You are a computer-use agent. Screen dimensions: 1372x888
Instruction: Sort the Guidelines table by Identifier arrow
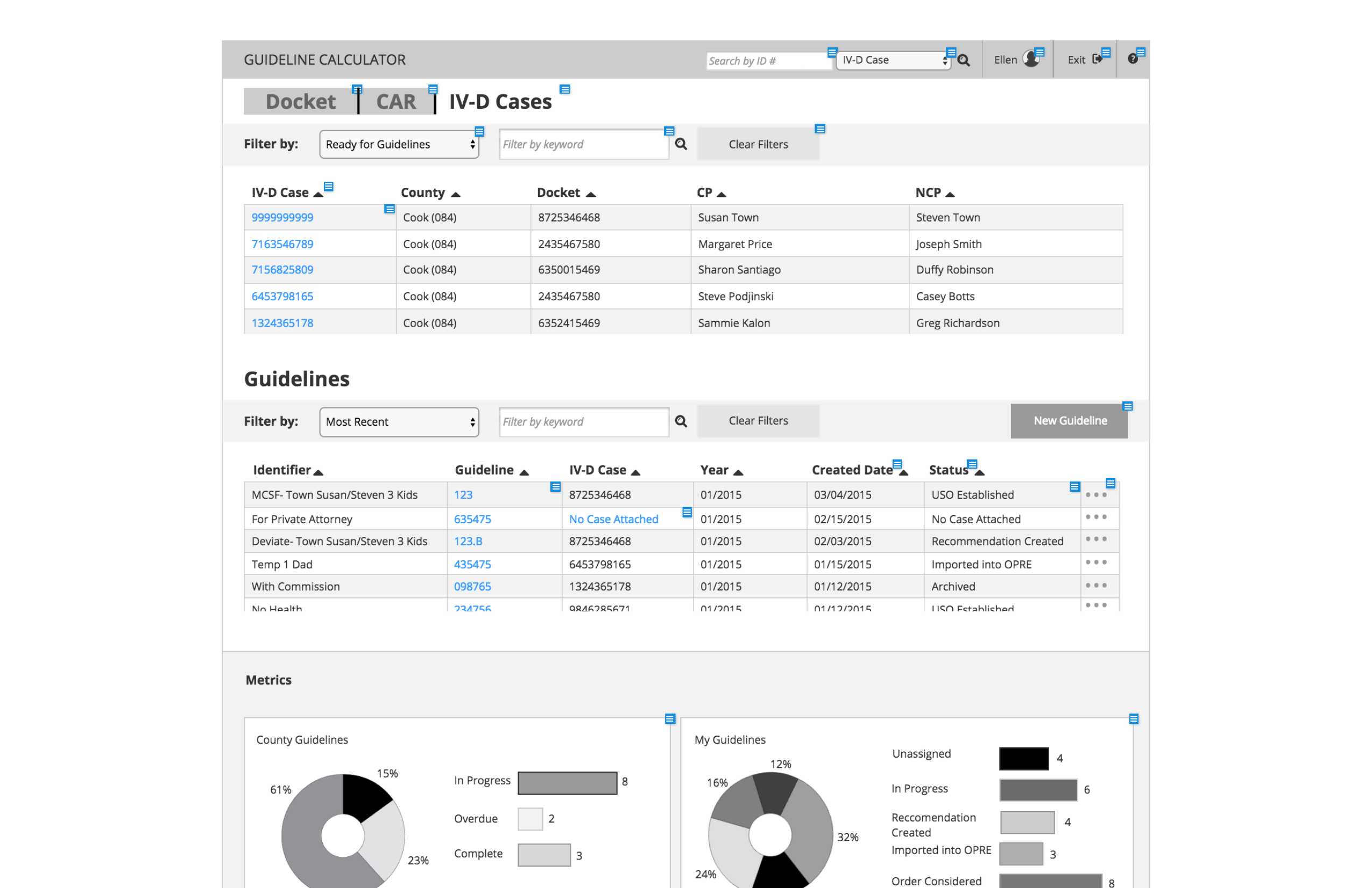318,473
